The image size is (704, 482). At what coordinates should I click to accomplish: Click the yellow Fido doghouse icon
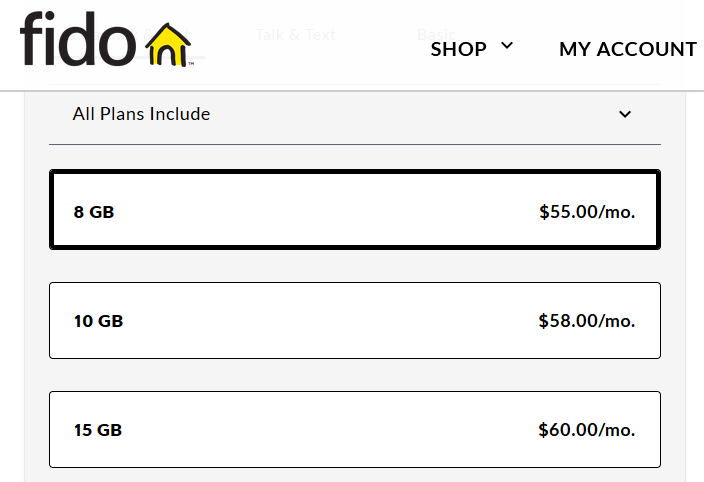[x=171, y=45]
